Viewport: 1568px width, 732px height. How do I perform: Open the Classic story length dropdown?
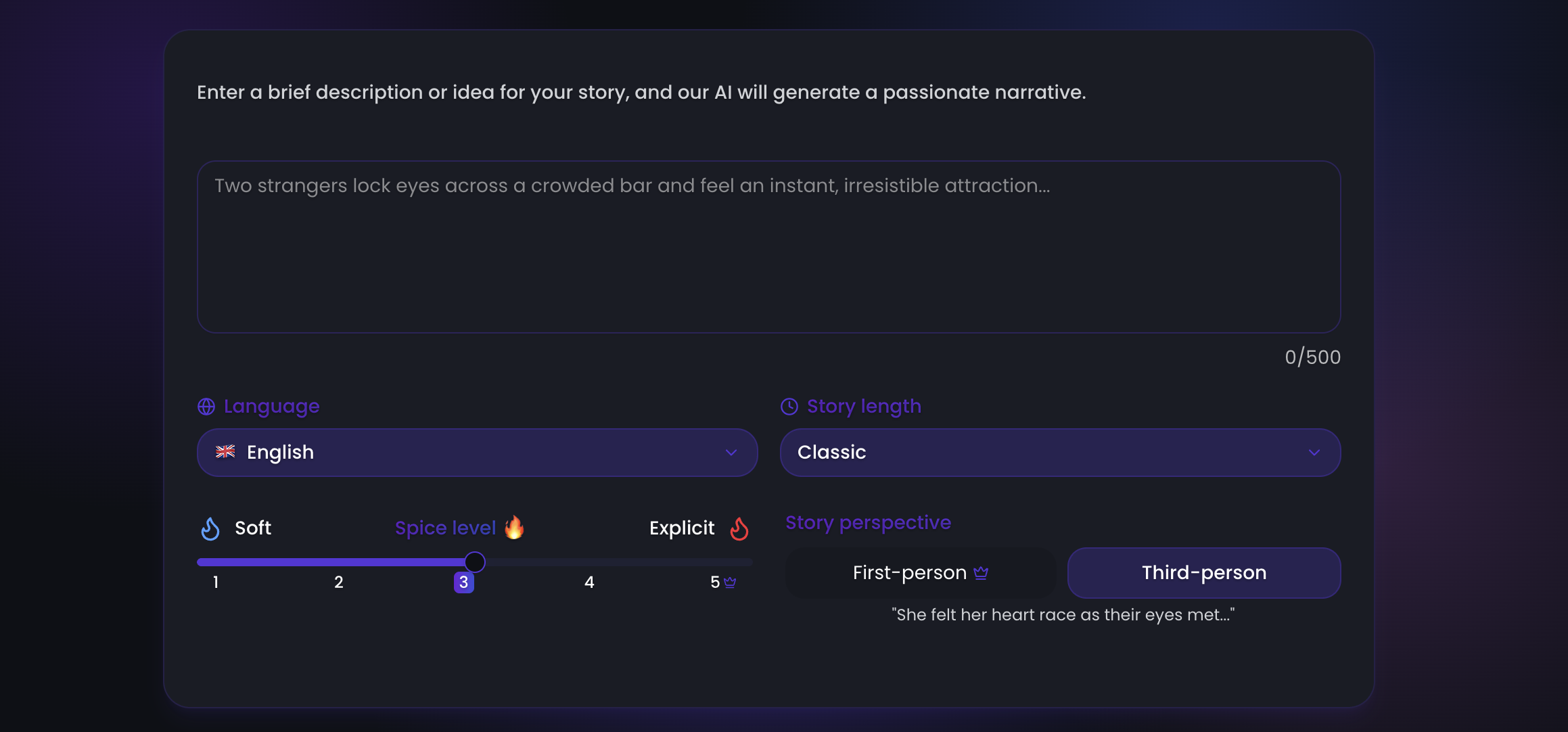pyautogui.click(x=1060, y=453)
